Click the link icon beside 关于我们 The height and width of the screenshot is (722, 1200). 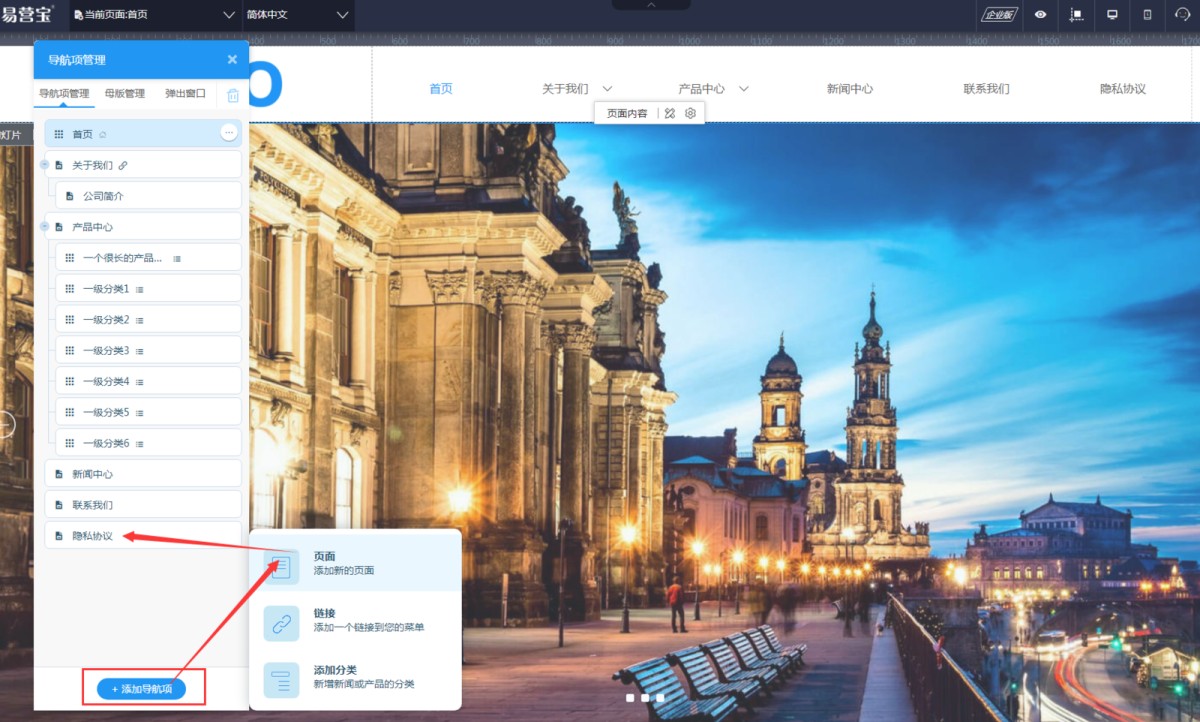click(123, 165)
